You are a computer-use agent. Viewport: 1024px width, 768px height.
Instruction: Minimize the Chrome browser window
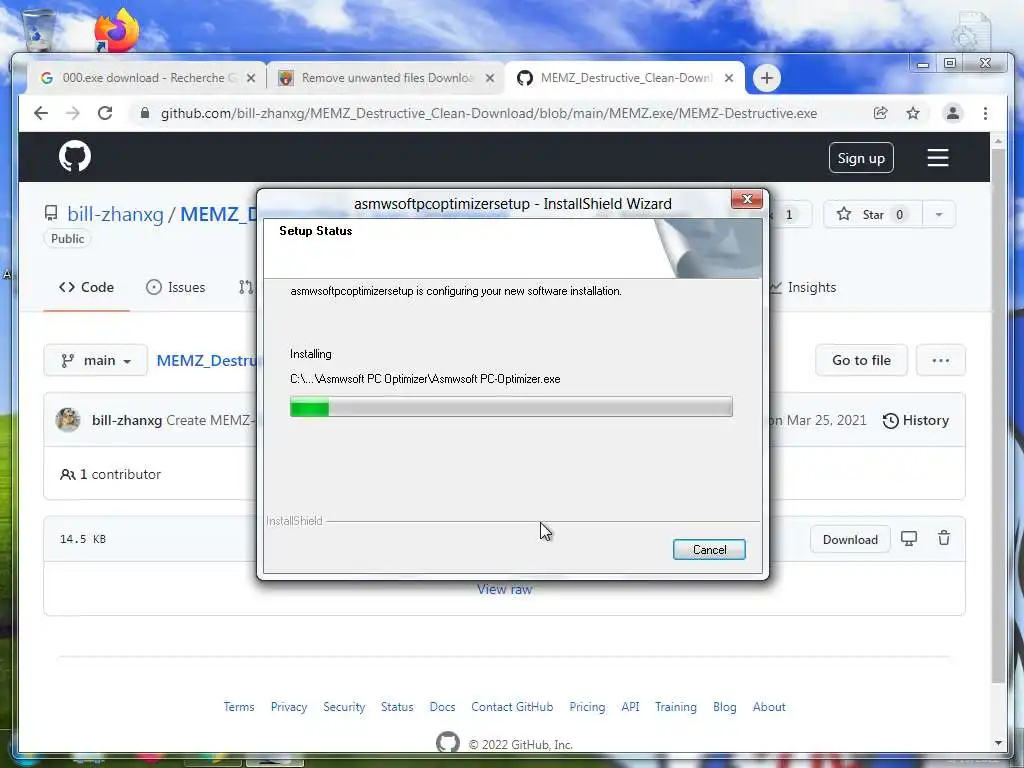point(923,63)
